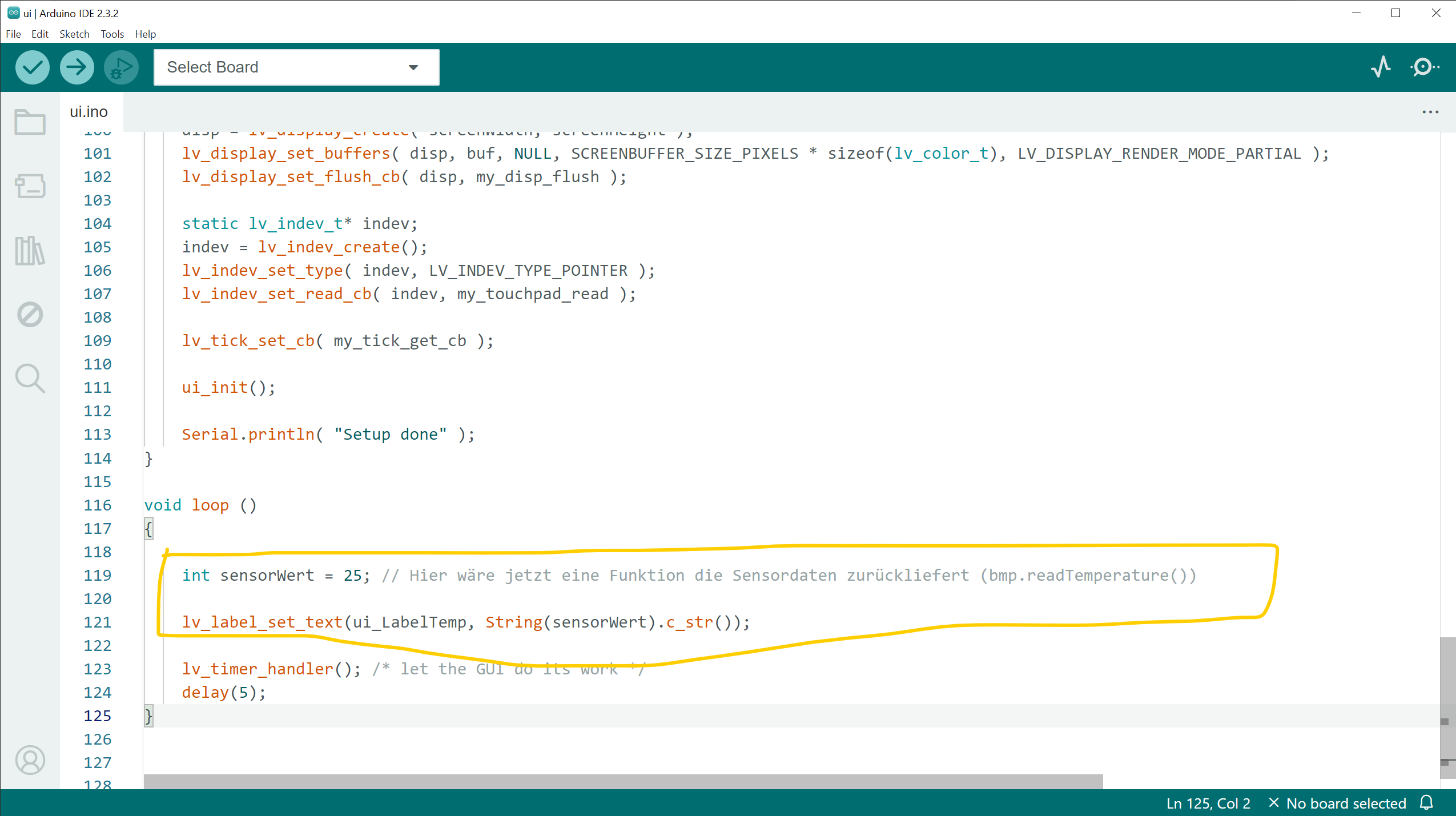Open the Sketchbook folder panel
Screen dimensions: 1456x816
coord(30,122)
